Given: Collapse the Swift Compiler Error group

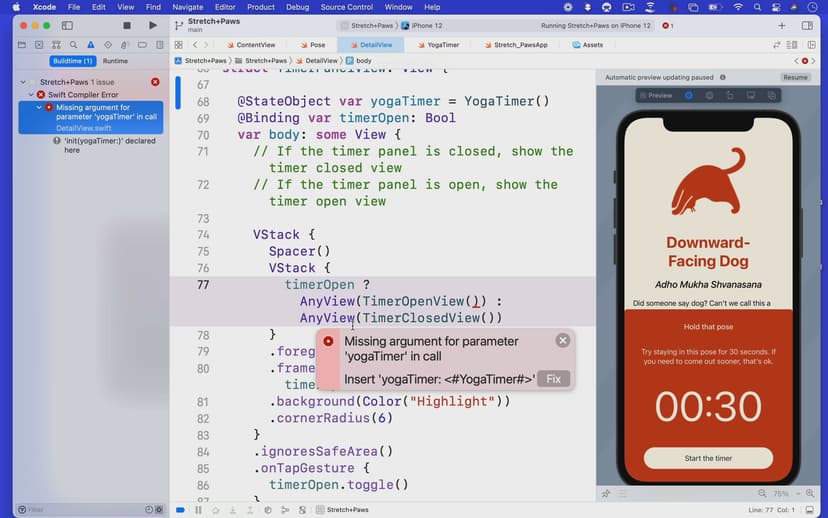Looking at the screenshot, I should point(30,95).
